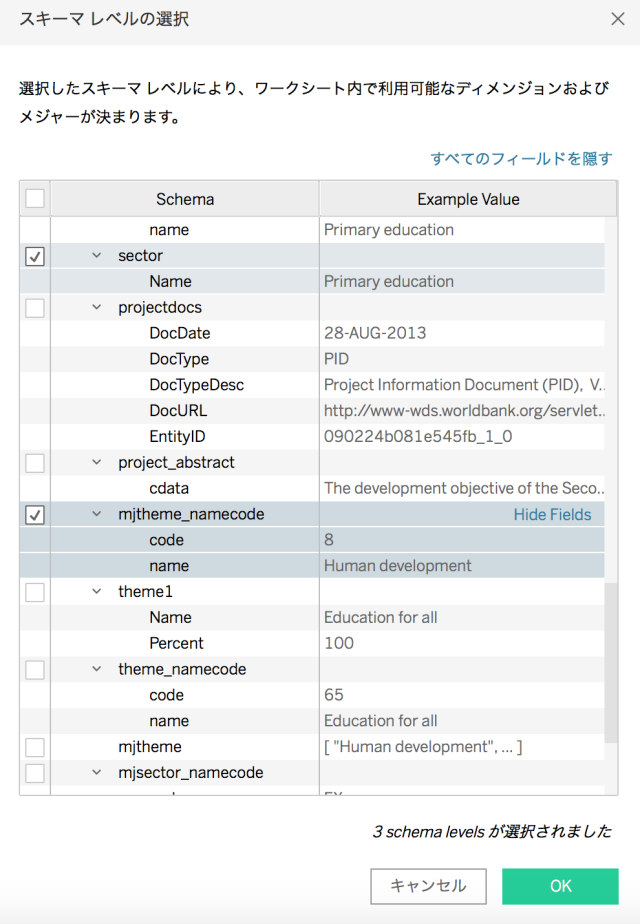Select the DocTypeDesc row
This screenshot has height=924, width=640.
pyautogui.click(x=312, y=385)
